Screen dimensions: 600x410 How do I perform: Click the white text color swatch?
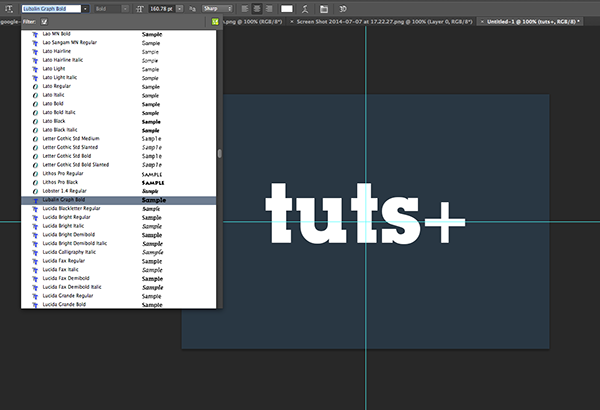point(287,9)
